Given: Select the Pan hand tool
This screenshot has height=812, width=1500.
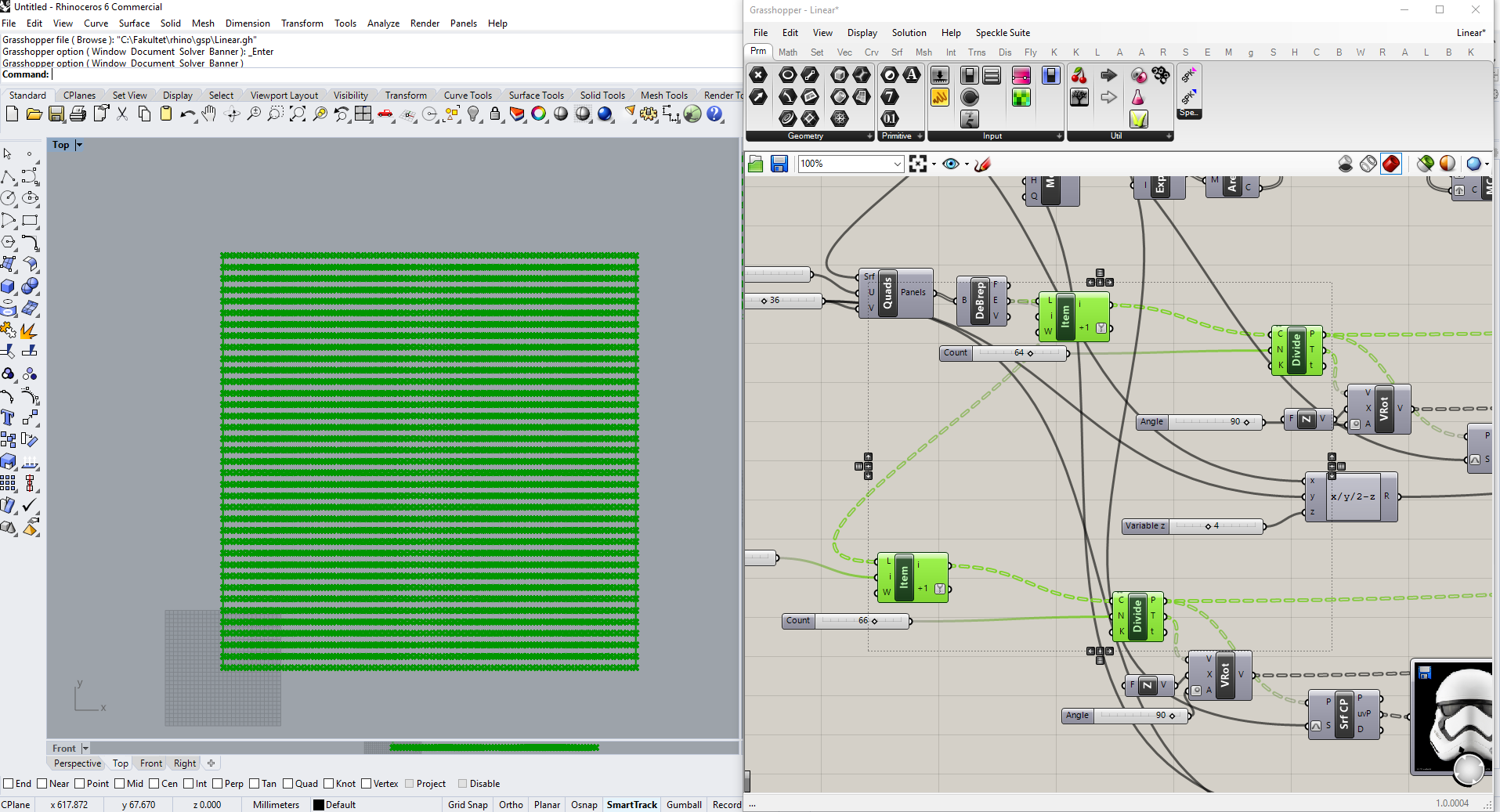Looking at the screenshot, I should (208, 114).
